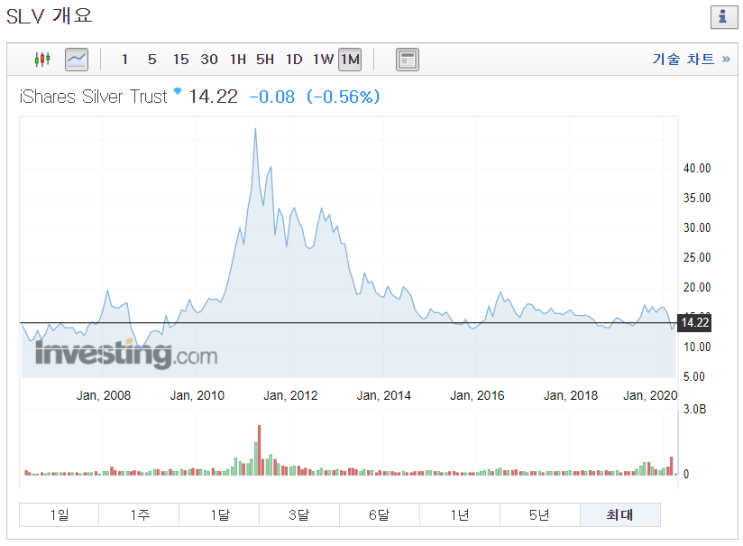Click the 10.00 price axis label
This screenshot has height=546, width=743.
697,347
